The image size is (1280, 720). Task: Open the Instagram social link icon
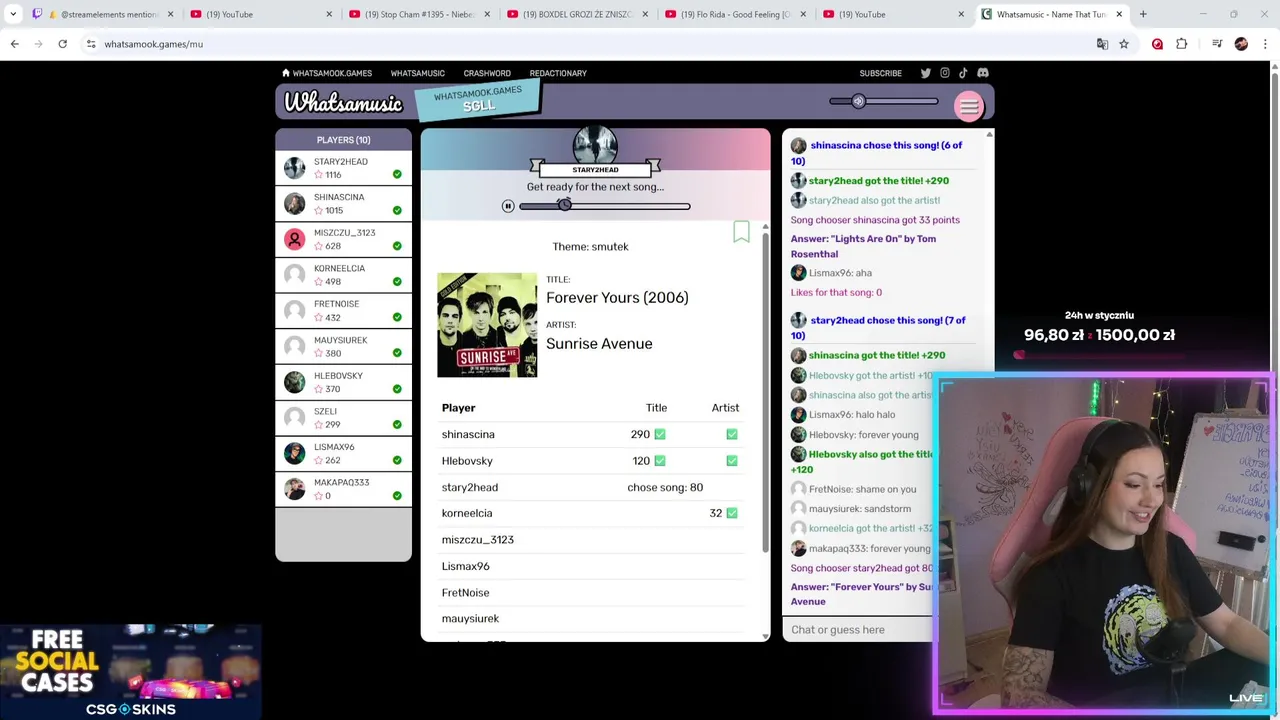click(x=944, y=73)
